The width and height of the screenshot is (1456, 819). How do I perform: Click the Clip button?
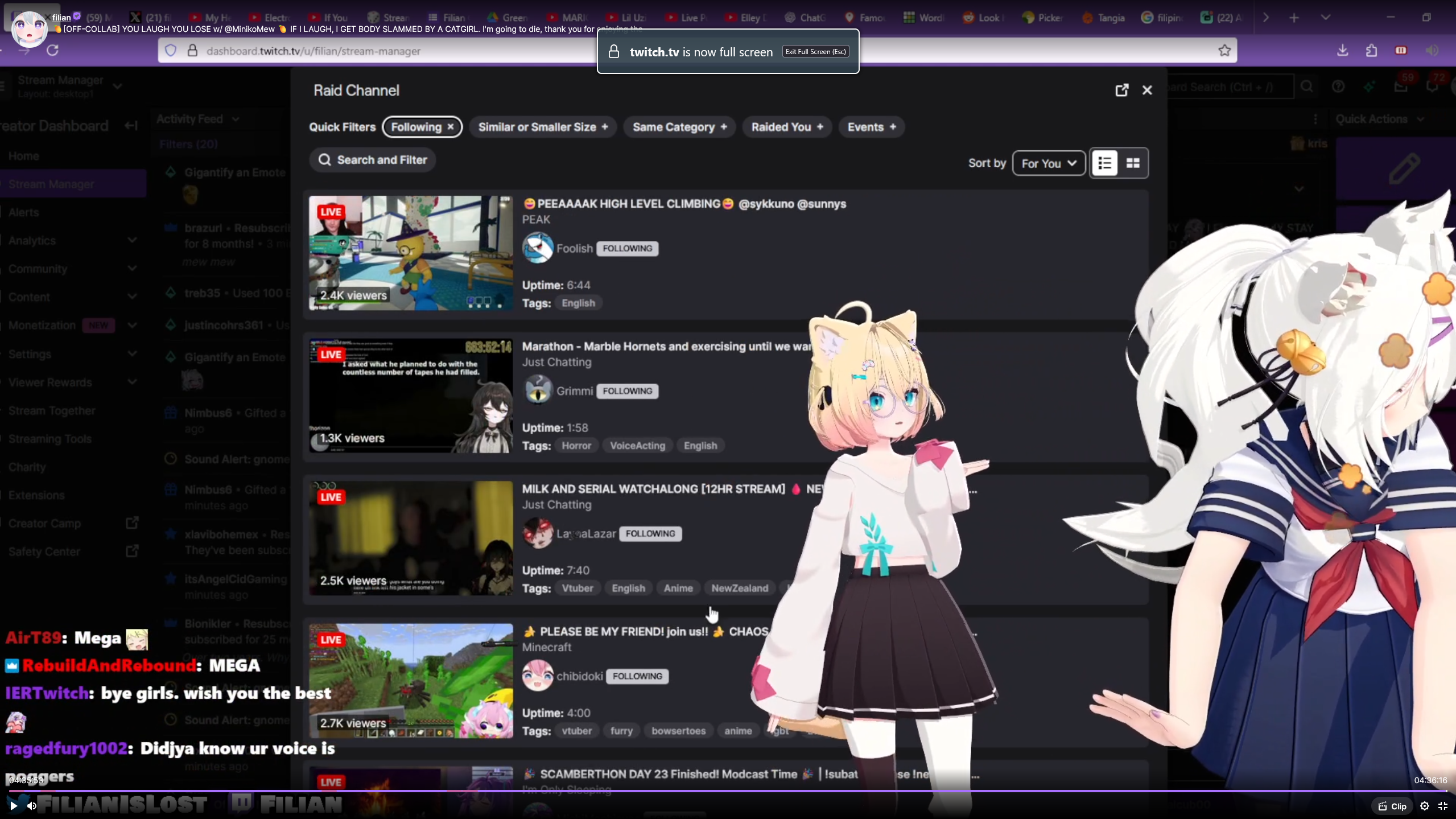1392,806
